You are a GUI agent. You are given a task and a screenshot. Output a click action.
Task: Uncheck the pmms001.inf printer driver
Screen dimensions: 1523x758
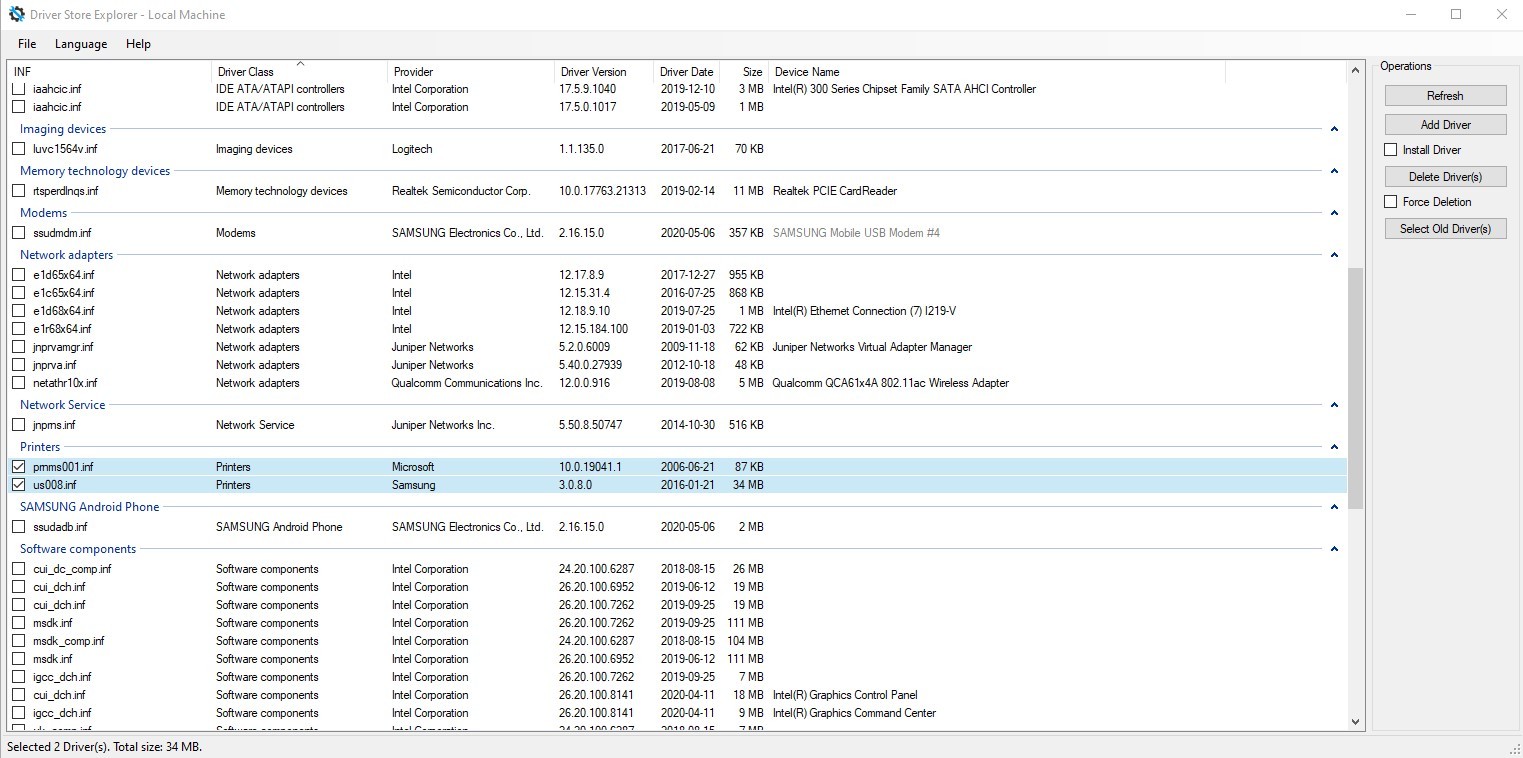[x=18, y=466]
